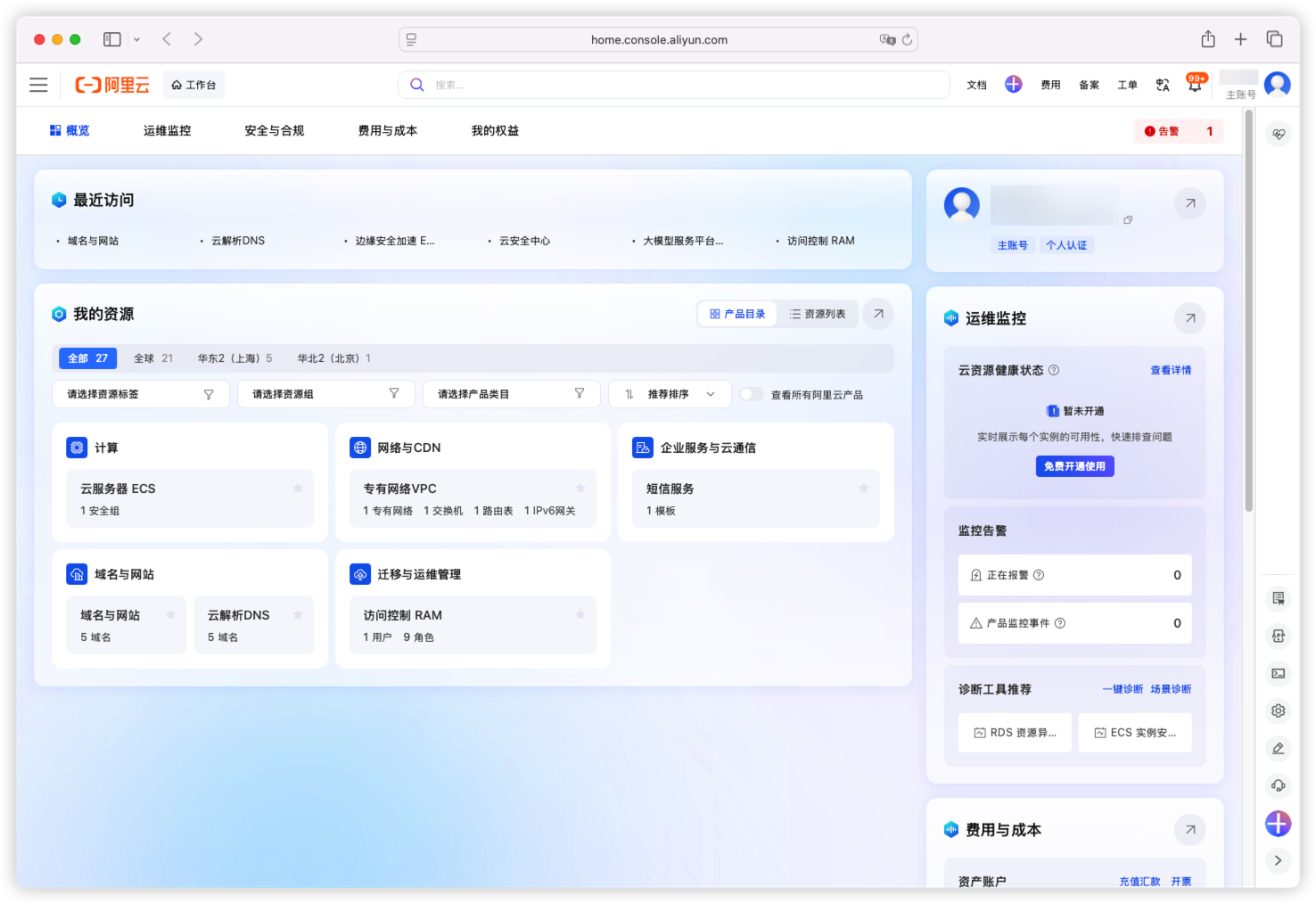Viewport: 1316px width, 904px height.
Task: Open the hamburger navigation menu
Action: (38, 85)
